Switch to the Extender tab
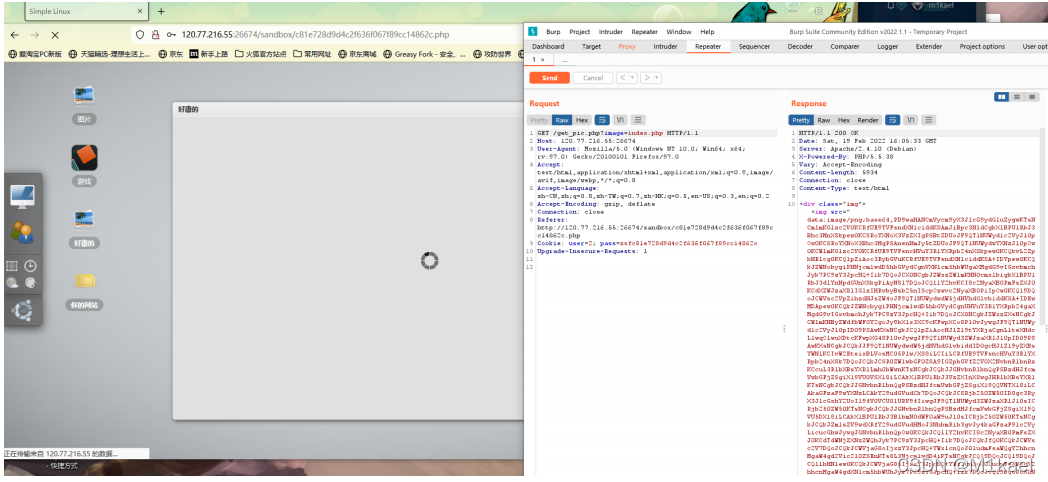The height and width of the screenshot is (482, 1048). (929, 47)
